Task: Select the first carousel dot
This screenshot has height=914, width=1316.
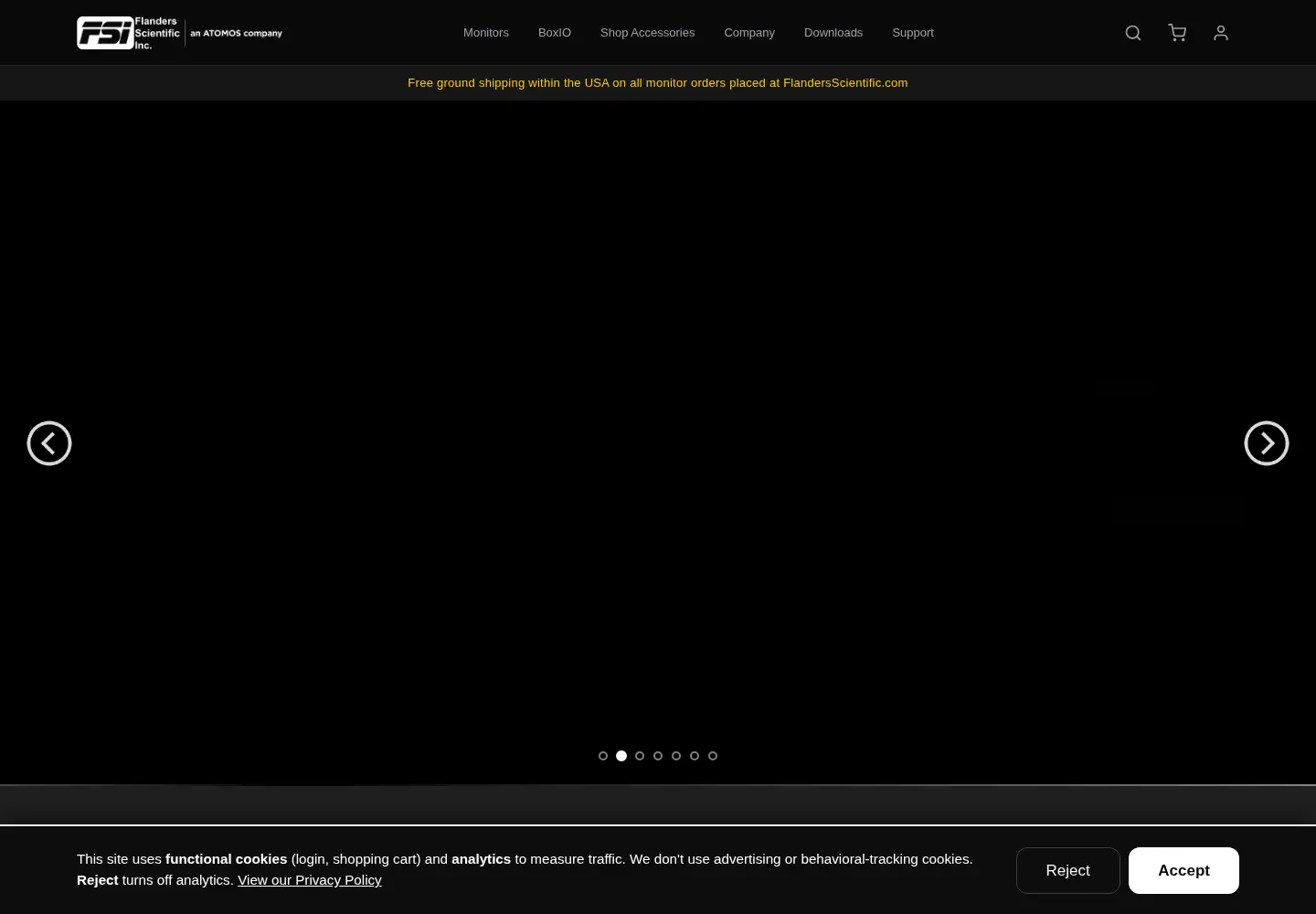Action: [x=603, y=756]
